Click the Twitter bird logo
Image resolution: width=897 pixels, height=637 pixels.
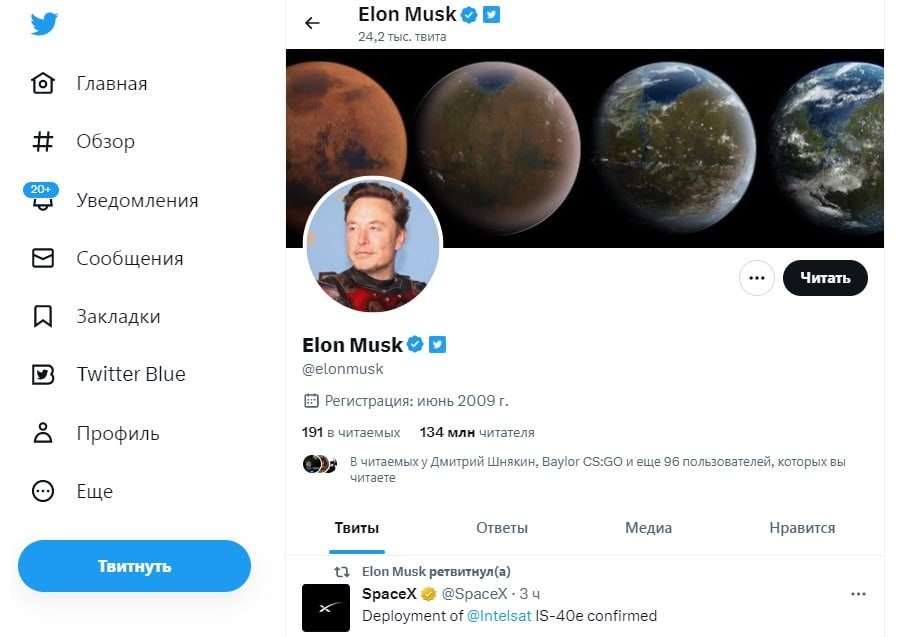[x=44, y=24]
